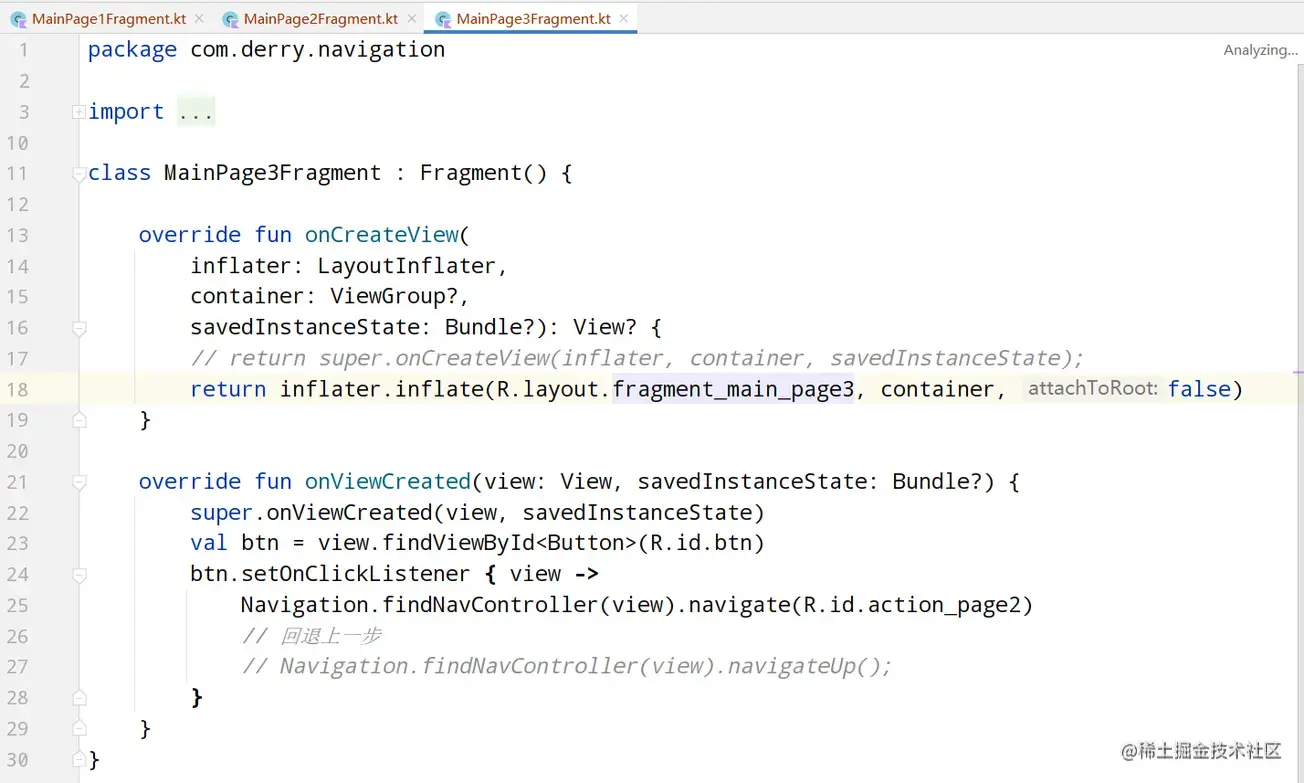Click 'setOnClickListener' on line 24
Screen dimensions: 1304x783
click(357, 575)
